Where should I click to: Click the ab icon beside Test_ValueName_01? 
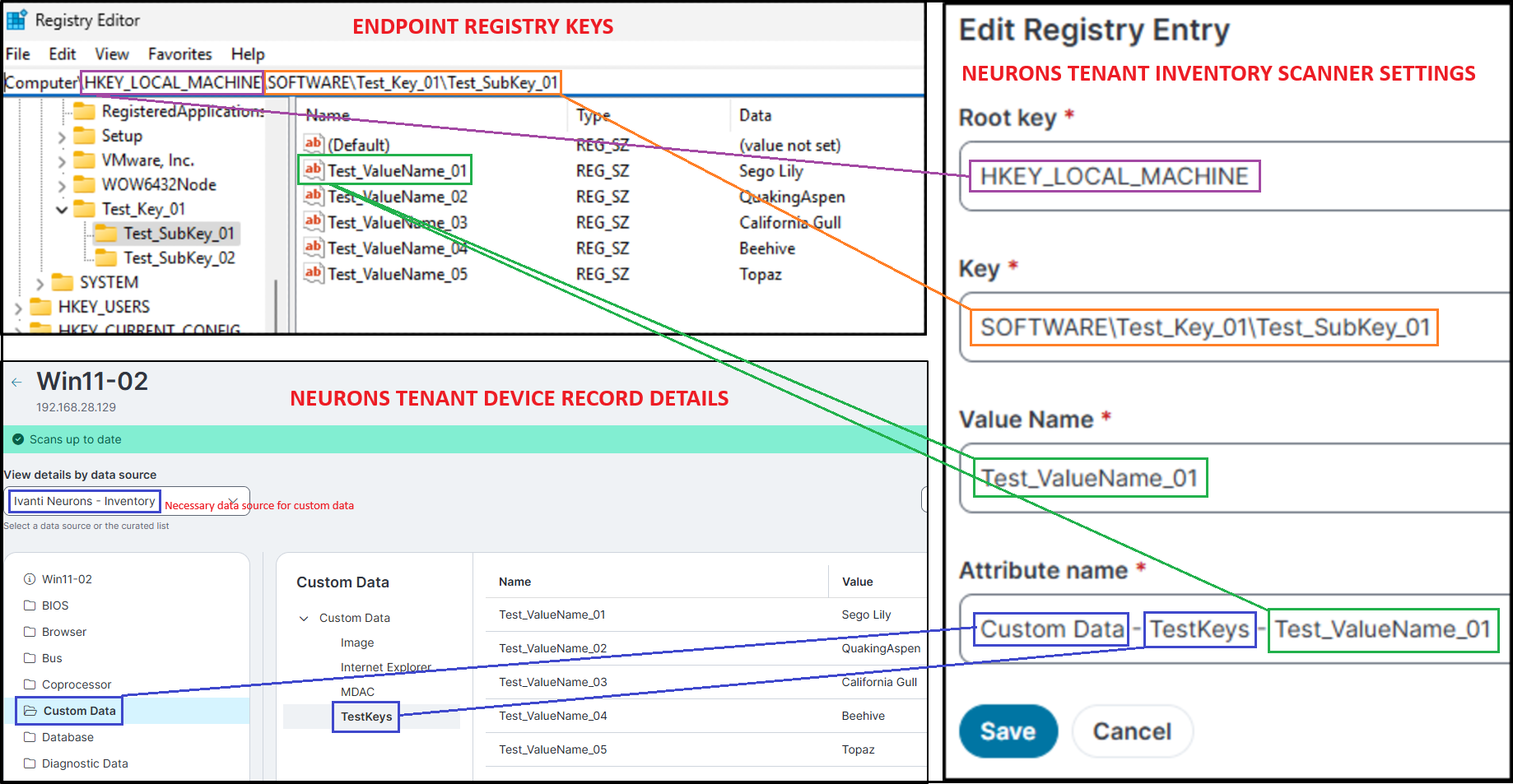[x=314, y=169]
